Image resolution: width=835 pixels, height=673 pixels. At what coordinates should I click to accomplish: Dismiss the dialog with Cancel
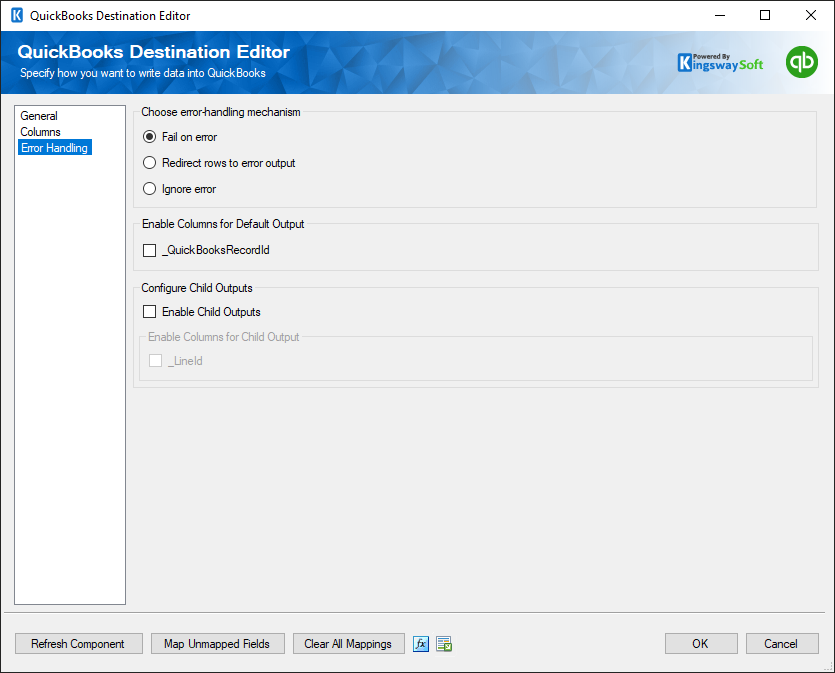pyautogui.click(x=782, y=644)
